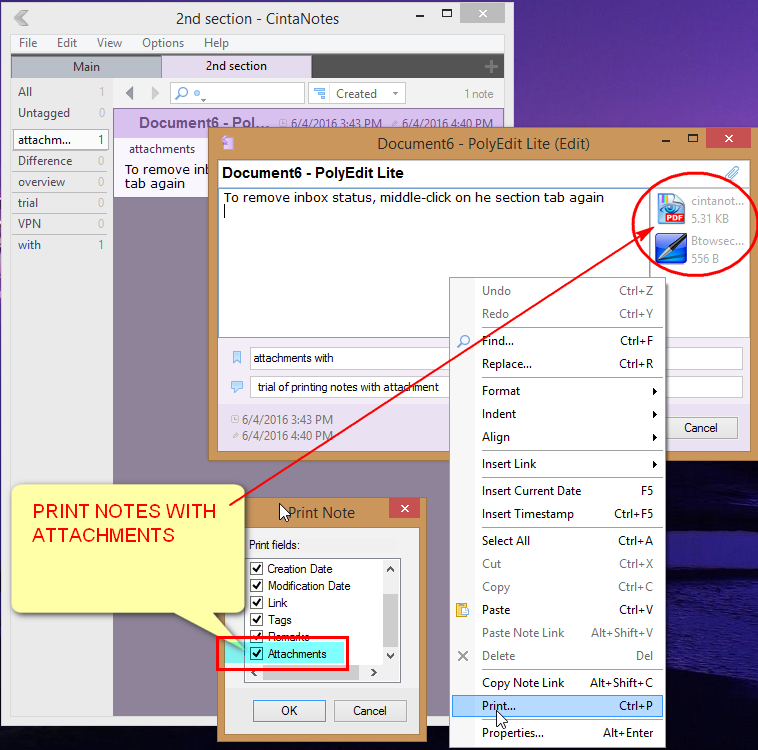Open the File menu

[28, 43]
